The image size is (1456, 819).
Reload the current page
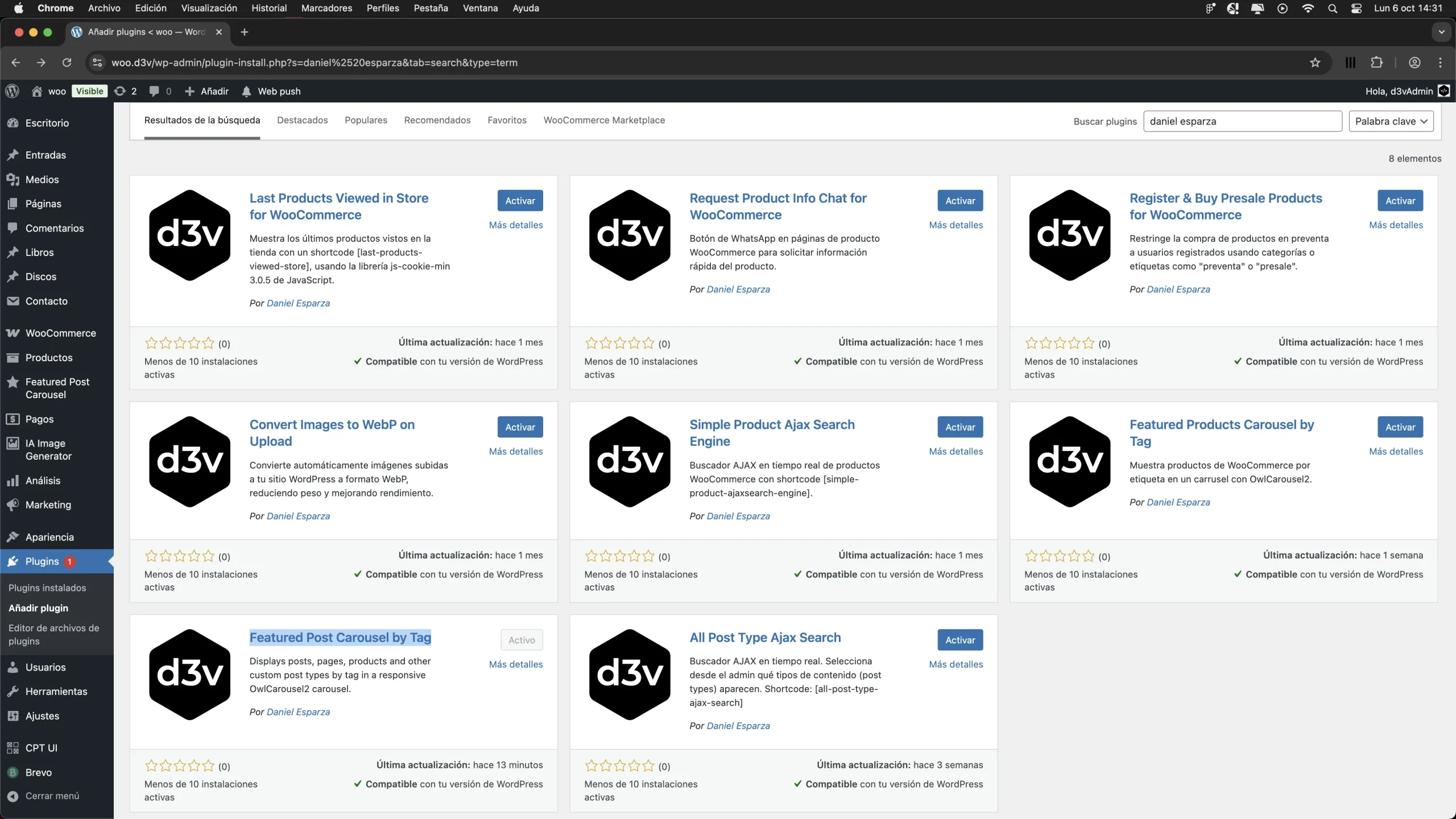coord(67,63)
